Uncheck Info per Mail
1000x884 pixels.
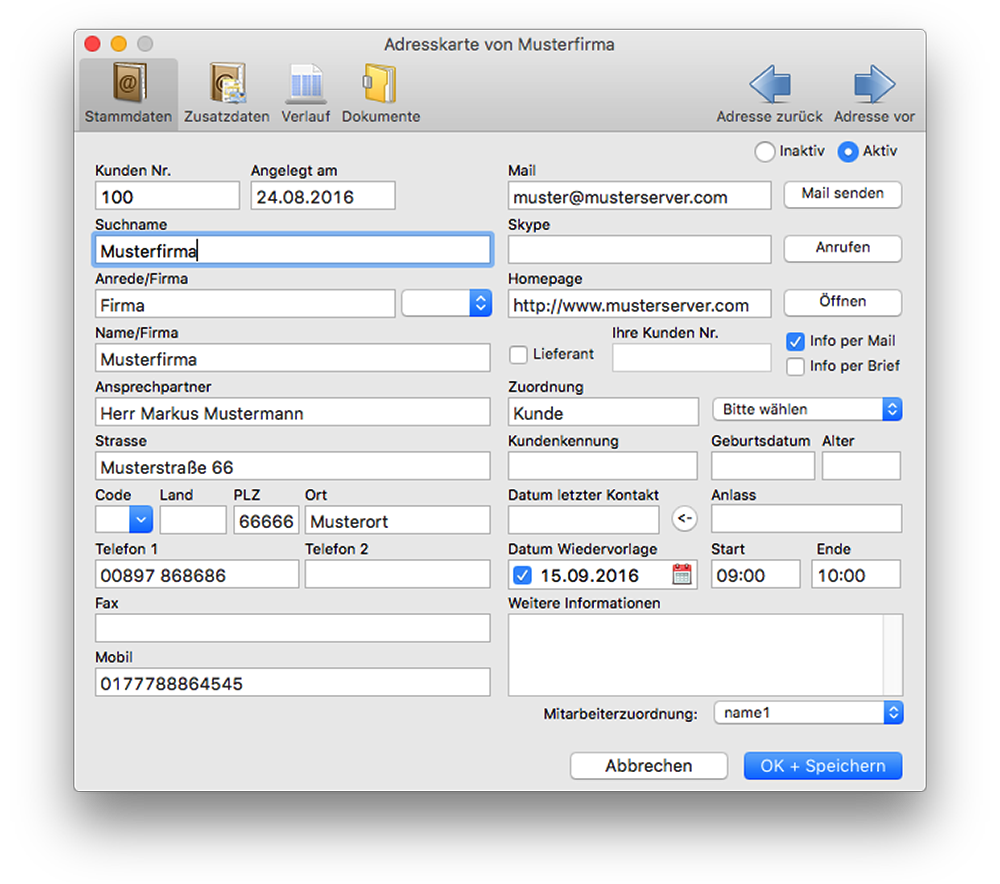(x=795, y=342)
